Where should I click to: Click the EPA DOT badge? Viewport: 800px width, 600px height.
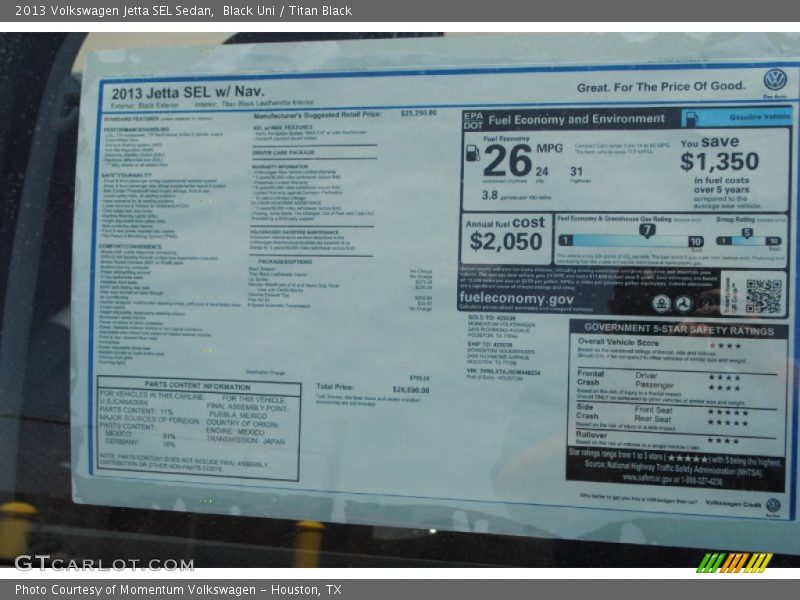(472, 120)
